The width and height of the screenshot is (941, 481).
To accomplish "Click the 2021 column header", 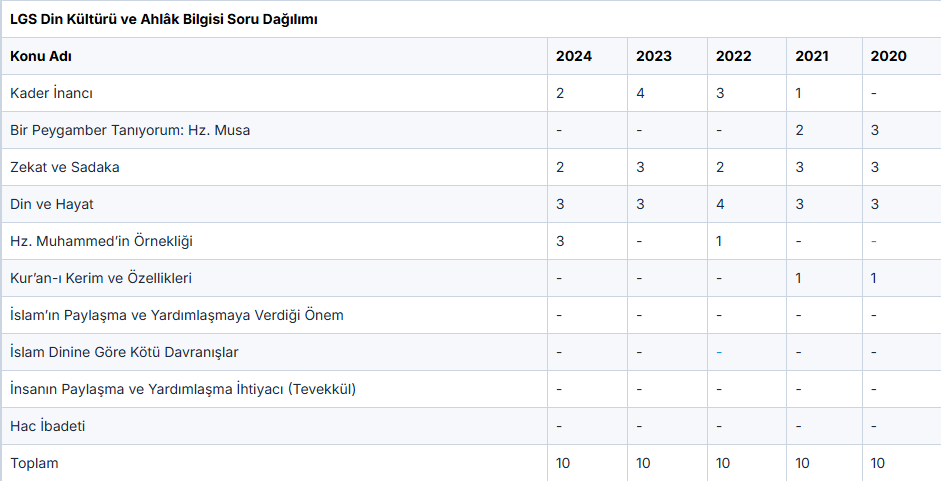I will click(812, 56).
